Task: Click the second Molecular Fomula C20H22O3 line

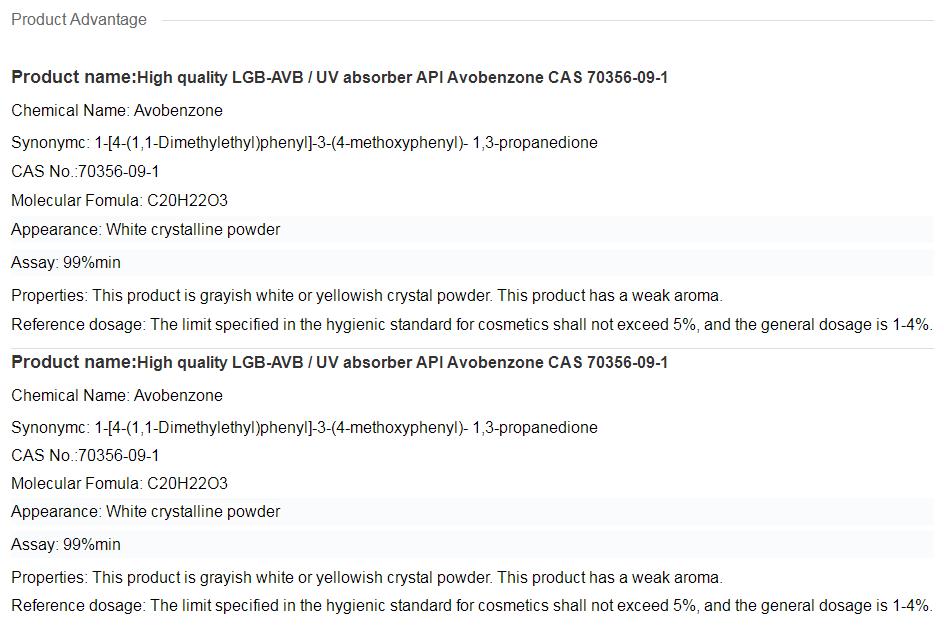Action: (x=119, y=483)
